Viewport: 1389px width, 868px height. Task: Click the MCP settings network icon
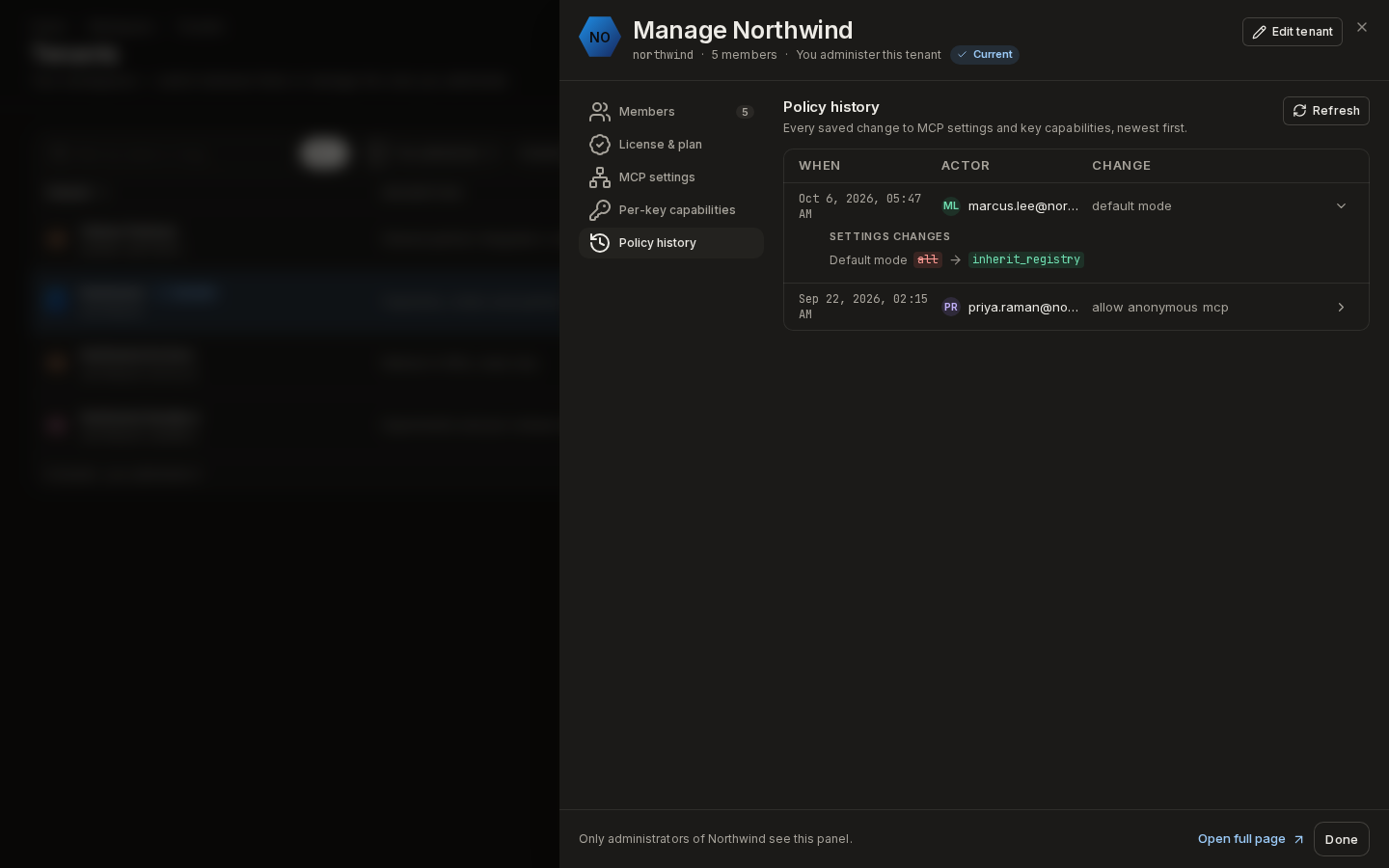tap(600, 177)
